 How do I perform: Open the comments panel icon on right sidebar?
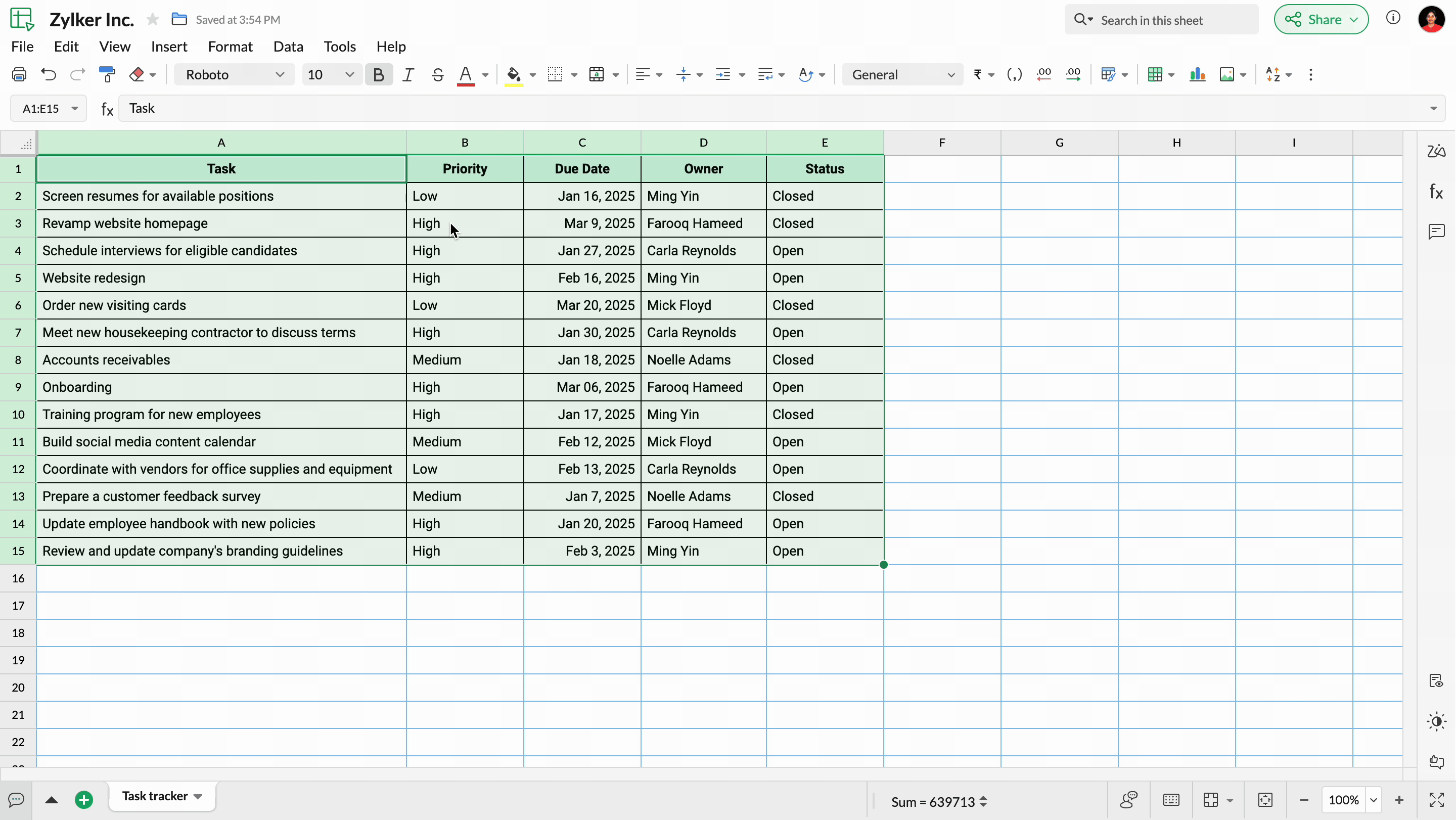[x=1436, y=232]
